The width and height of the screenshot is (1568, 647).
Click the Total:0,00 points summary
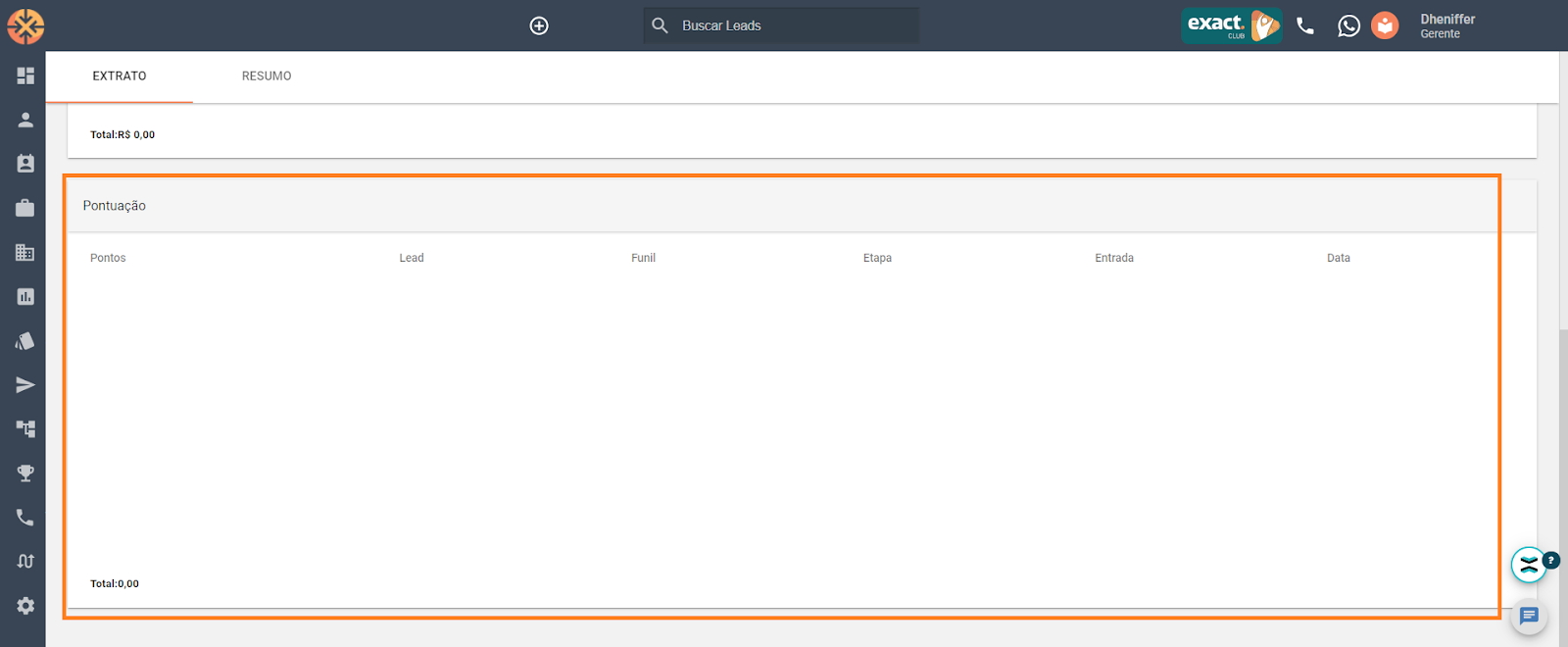115,583
